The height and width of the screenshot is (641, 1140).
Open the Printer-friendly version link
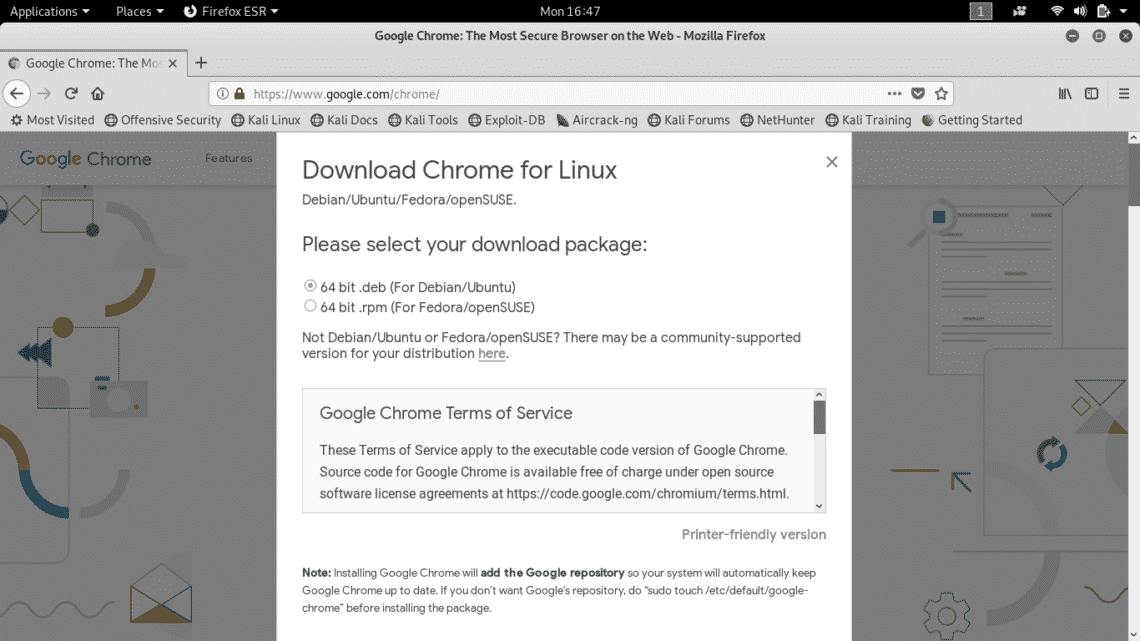(753, 534)
